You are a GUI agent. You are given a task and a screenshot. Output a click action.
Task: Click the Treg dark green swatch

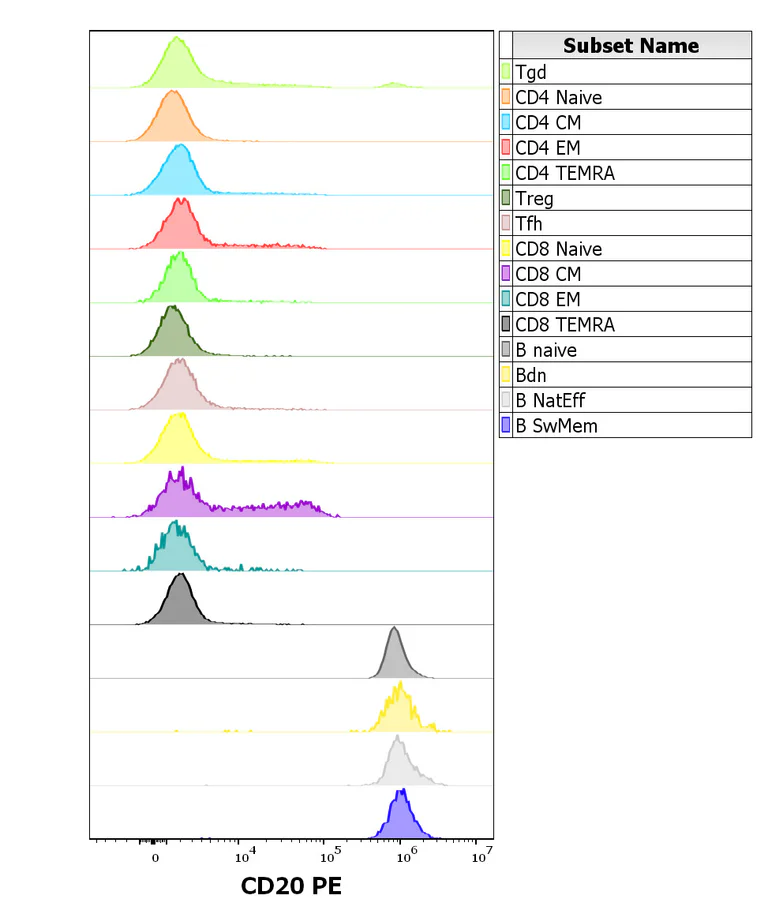pos(506,198)
